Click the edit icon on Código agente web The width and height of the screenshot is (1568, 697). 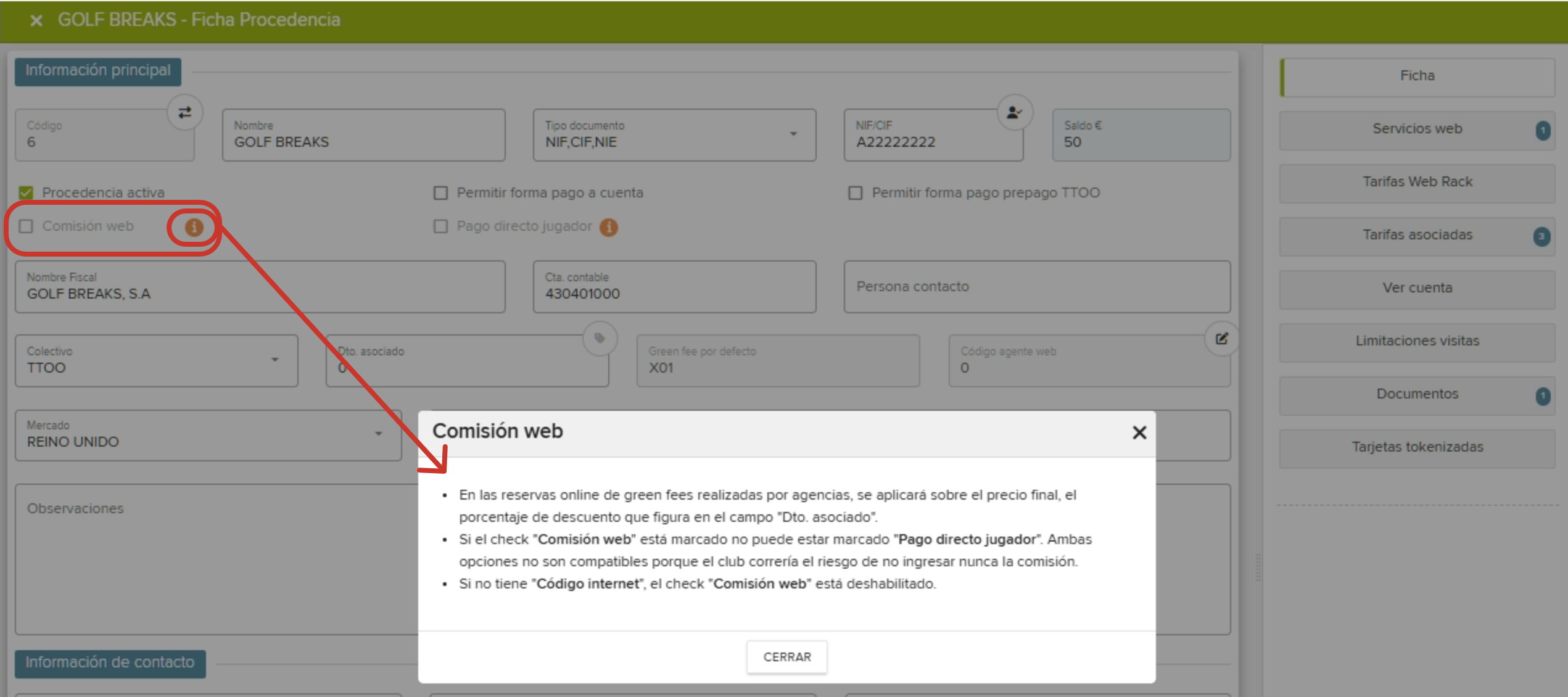(1221, 338)
